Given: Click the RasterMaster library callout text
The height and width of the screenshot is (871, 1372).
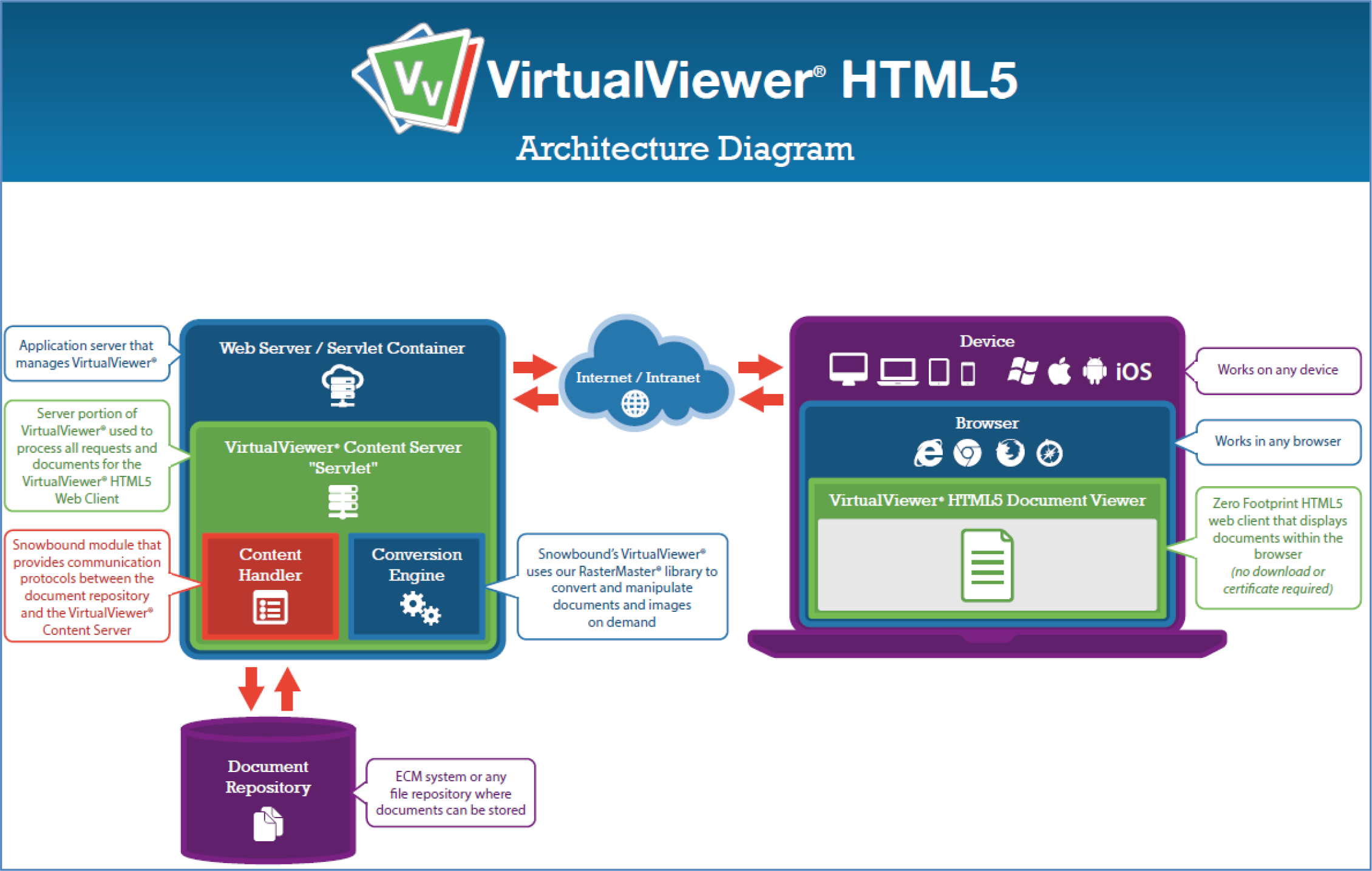Looking at the screenshot, I should (622, 588).
